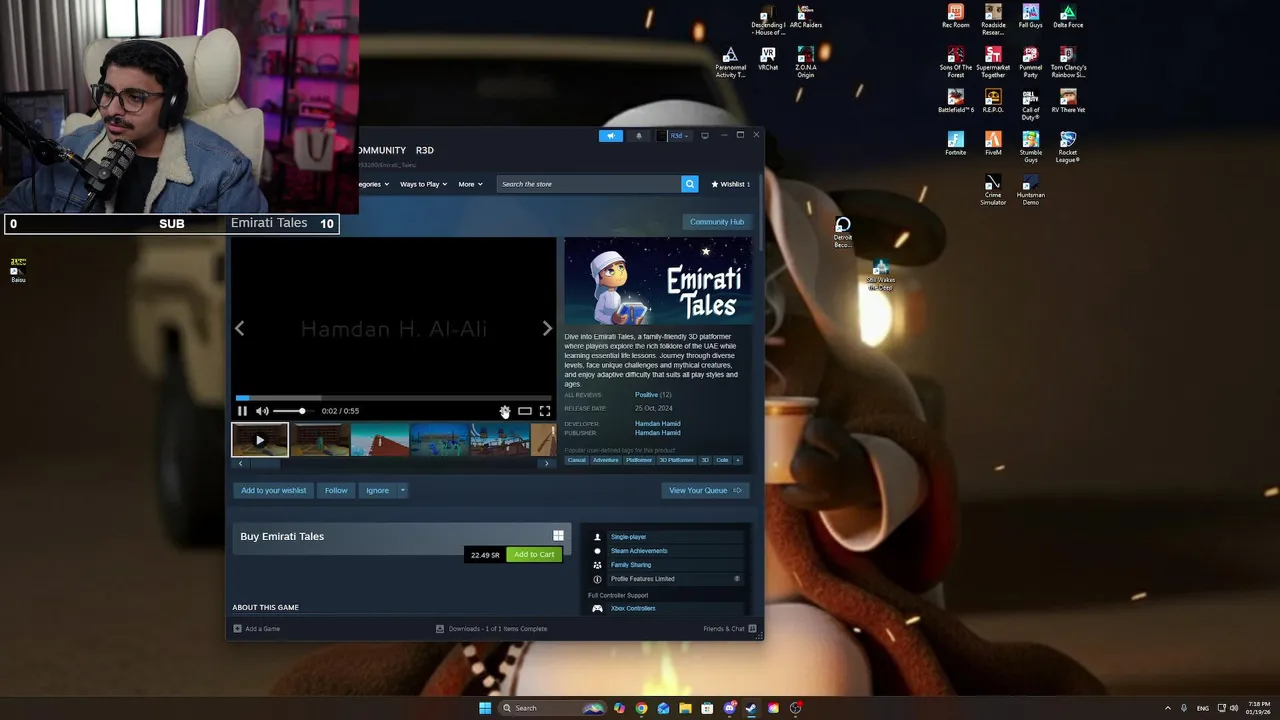Click the Windows platform icon
The width and height of the screenshot is (1280, 720).
[558, 536]
